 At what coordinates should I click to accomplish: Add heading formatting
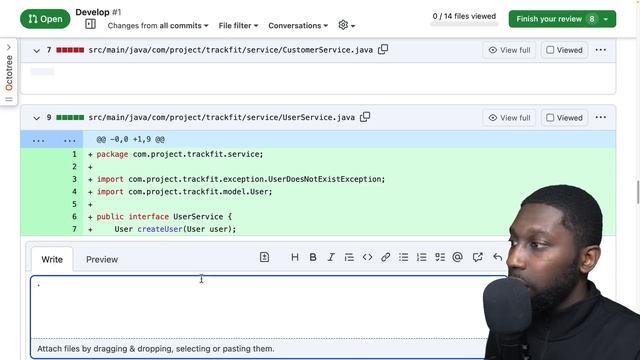point(295,257)
